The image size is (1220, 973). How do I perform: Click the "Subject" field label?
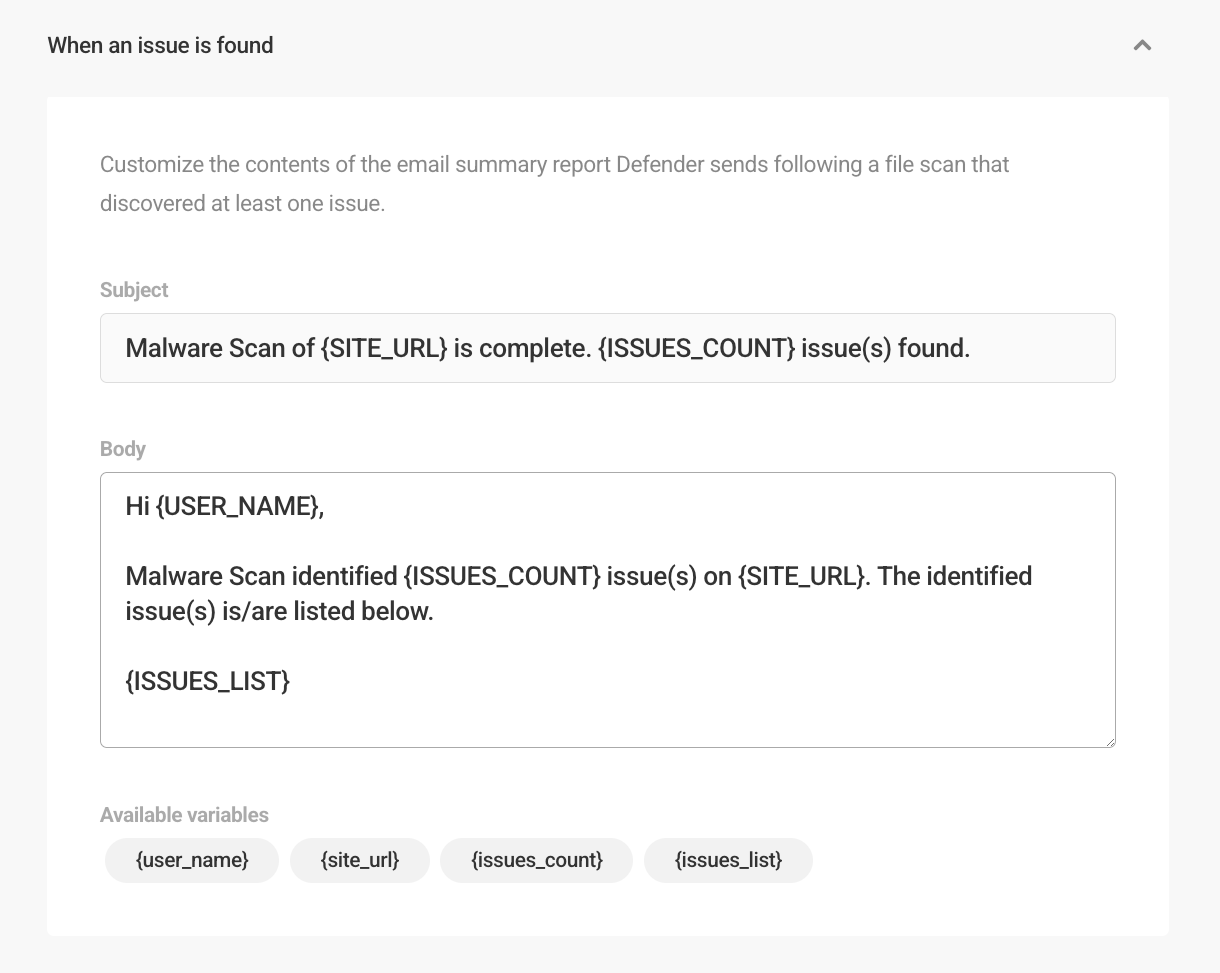[x=133, y=290]
